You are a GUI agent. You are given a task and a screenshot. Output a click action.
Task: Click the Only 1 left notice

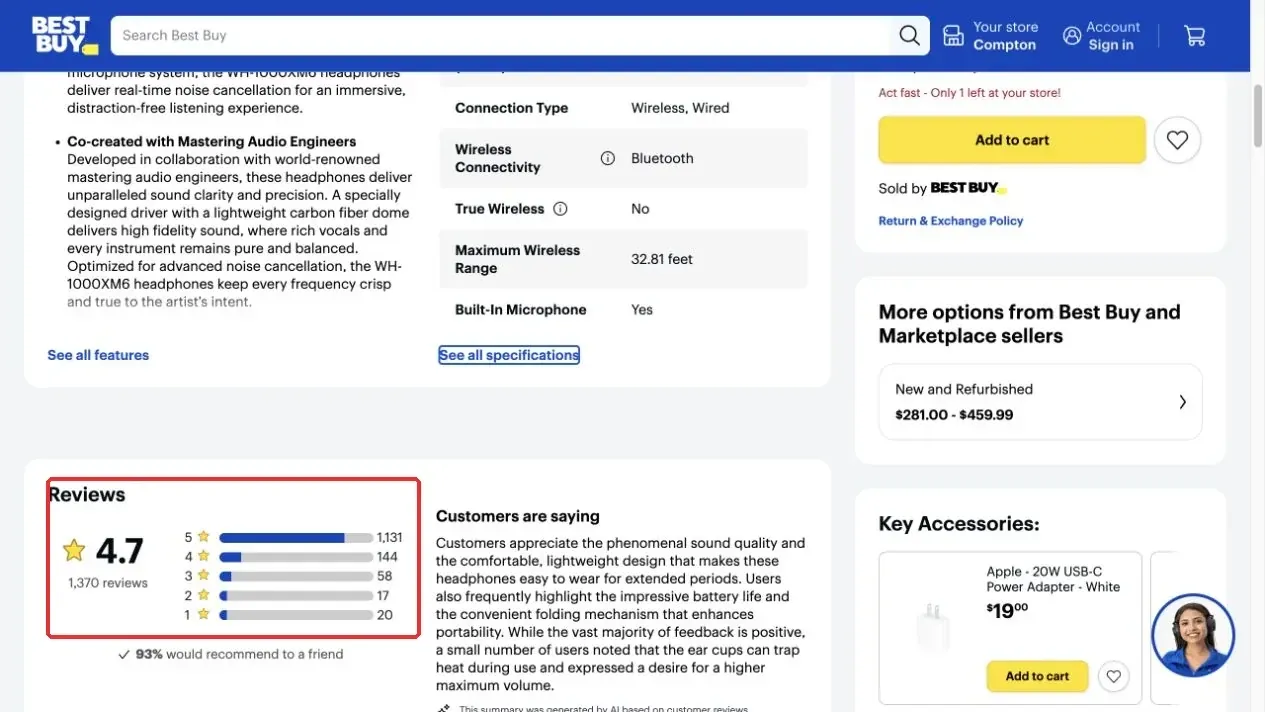(970, 93)
